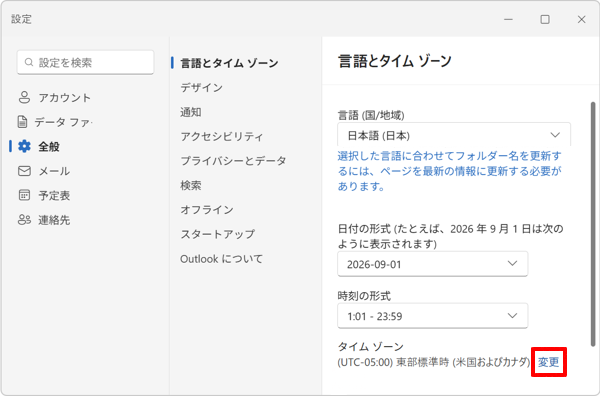Screen dimensions: 600x396
Task: Click the データ ファイル document icon
Action: point(23,122)
